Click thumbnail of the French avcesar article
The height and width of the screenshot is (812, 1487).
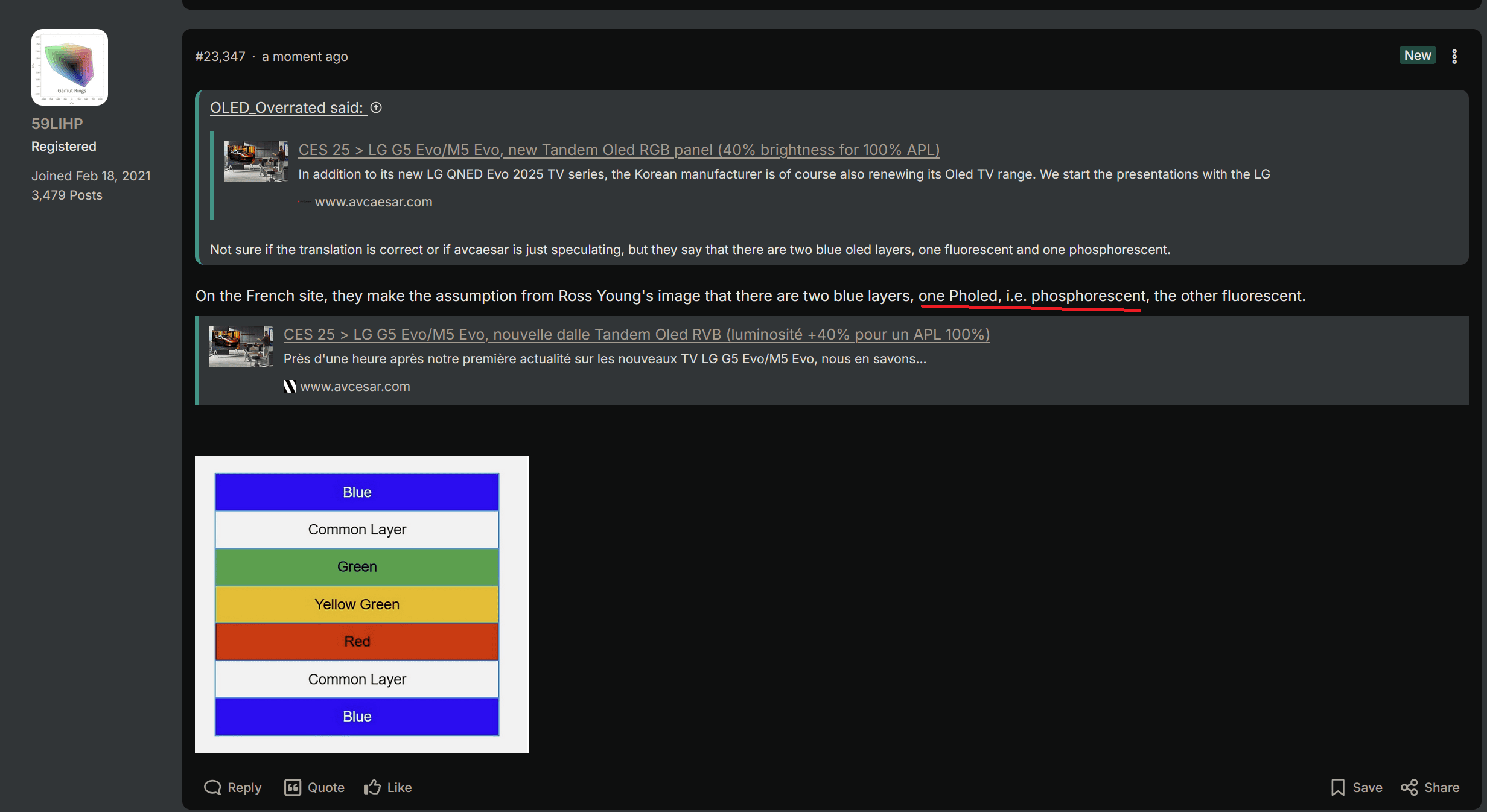point(241,346)
